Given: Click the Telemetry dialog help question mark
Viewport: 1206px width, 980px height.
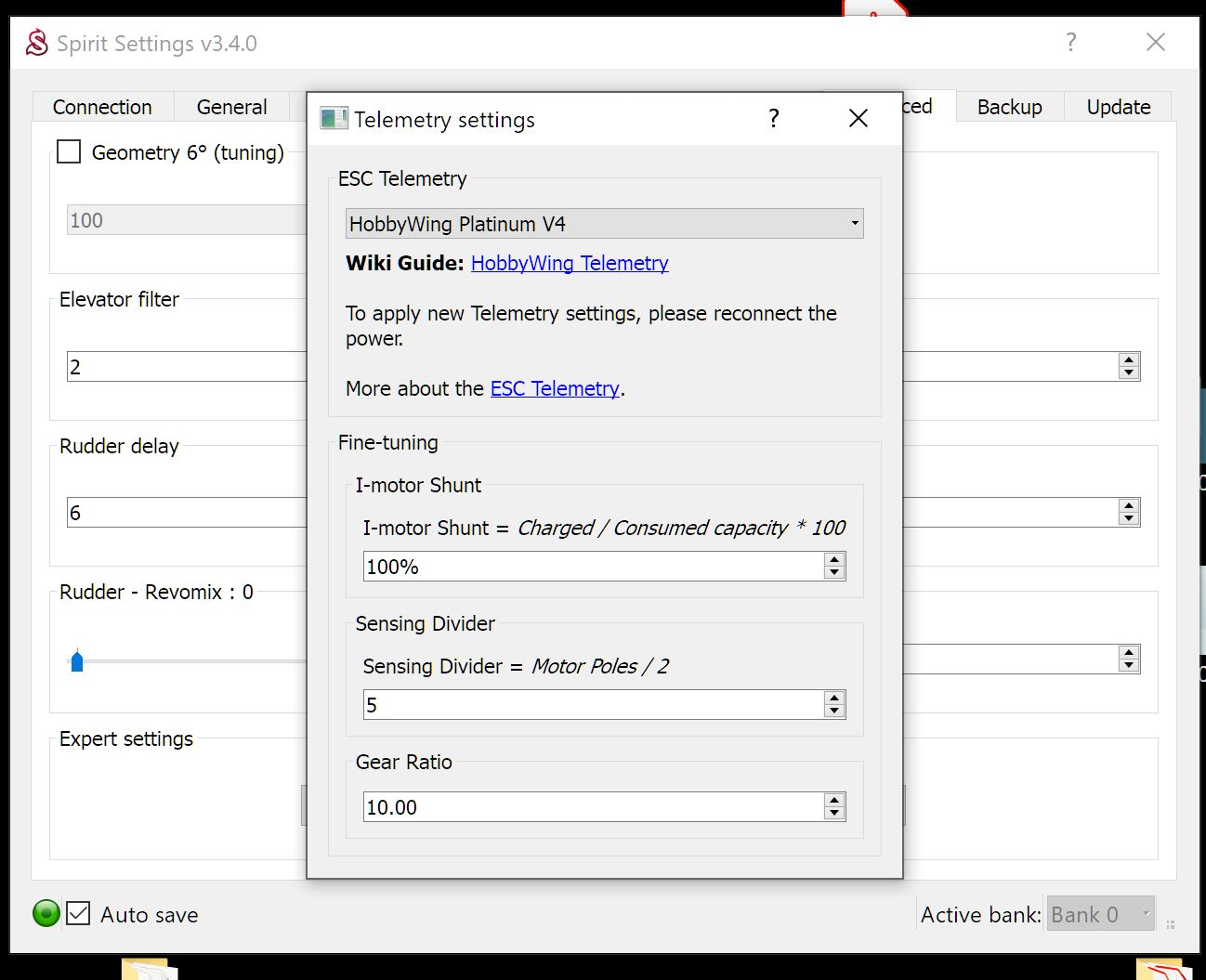Looking at the screenshot, I should coord(773,118).
